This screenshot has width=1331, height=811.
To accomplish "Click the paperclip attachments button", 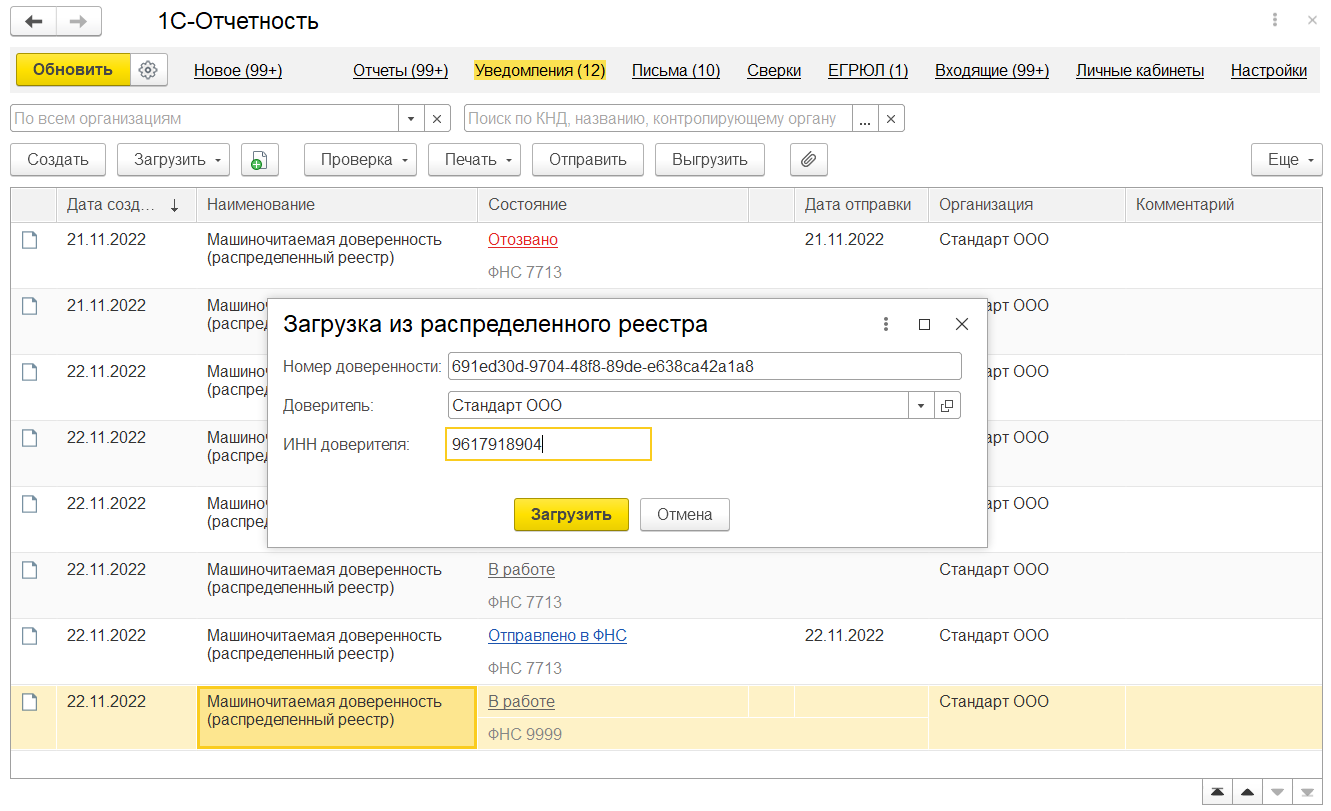I will (809, 159).
